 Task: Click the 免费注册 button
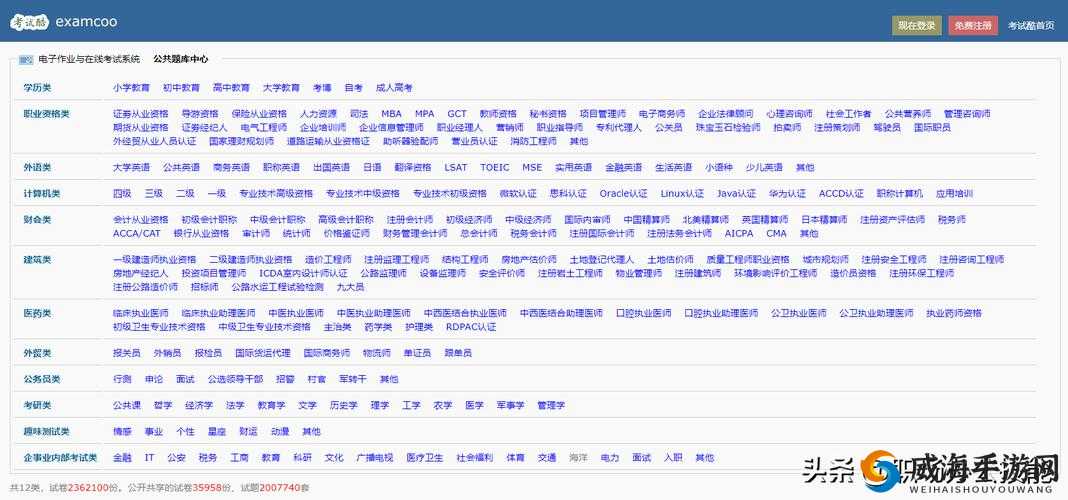click(x=973, y=25)
